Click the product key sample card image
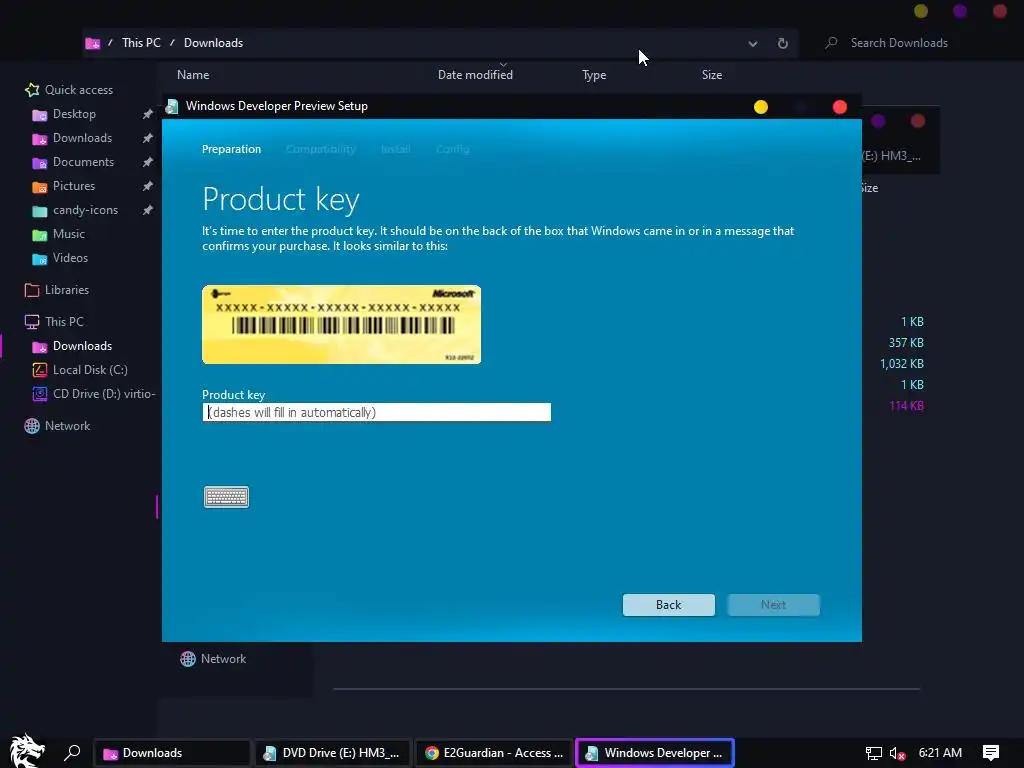This screenshot has height=768, width=1024. [x=342, y=325]
